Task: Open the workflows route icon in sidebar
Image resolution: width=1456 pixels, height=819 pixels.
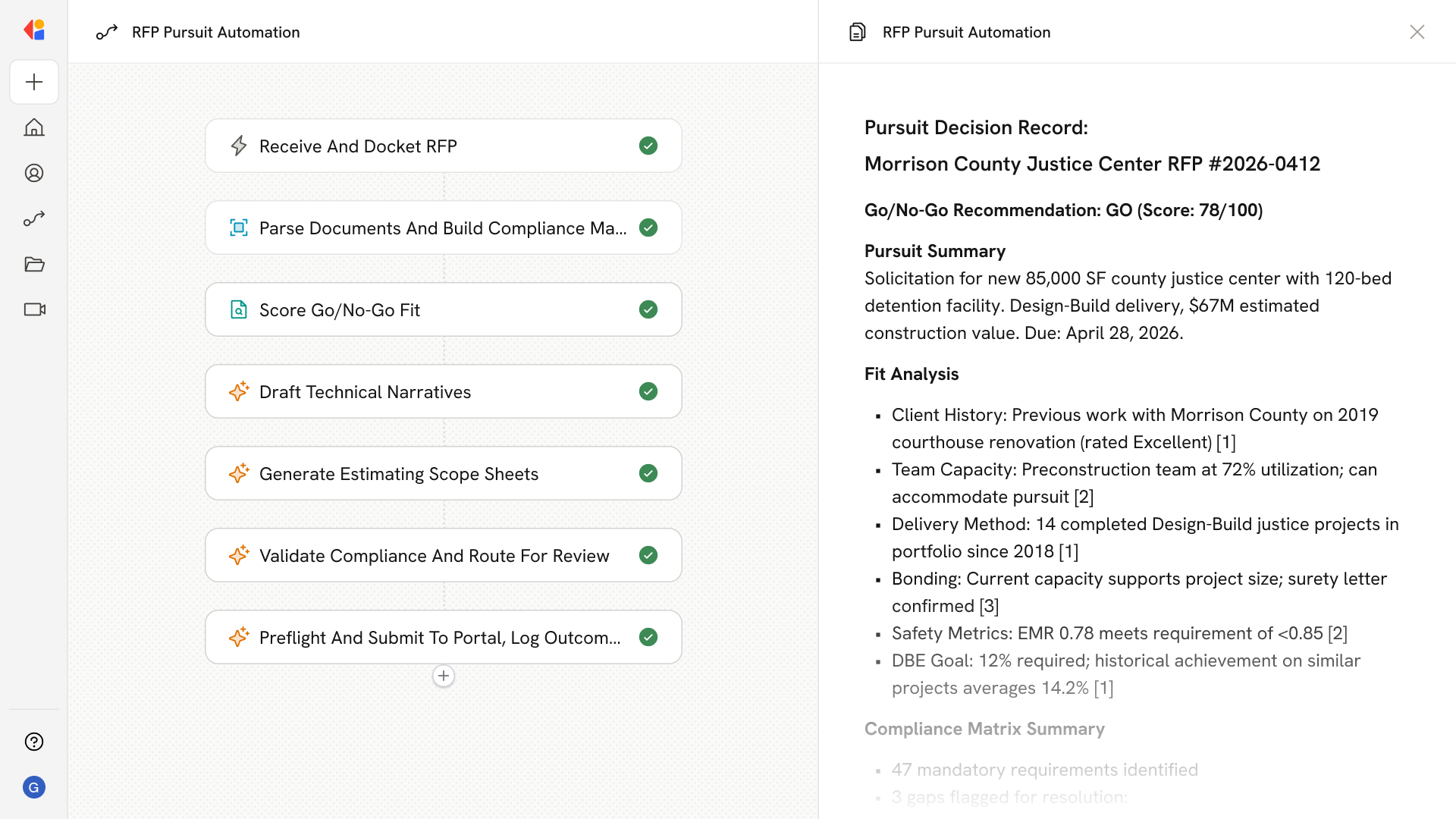Action: (34, 218)
